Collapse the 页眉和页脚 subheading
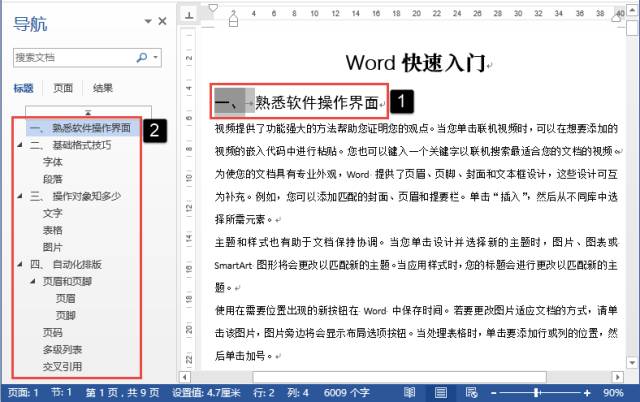The image size is (640, 402). coord(33,281)
